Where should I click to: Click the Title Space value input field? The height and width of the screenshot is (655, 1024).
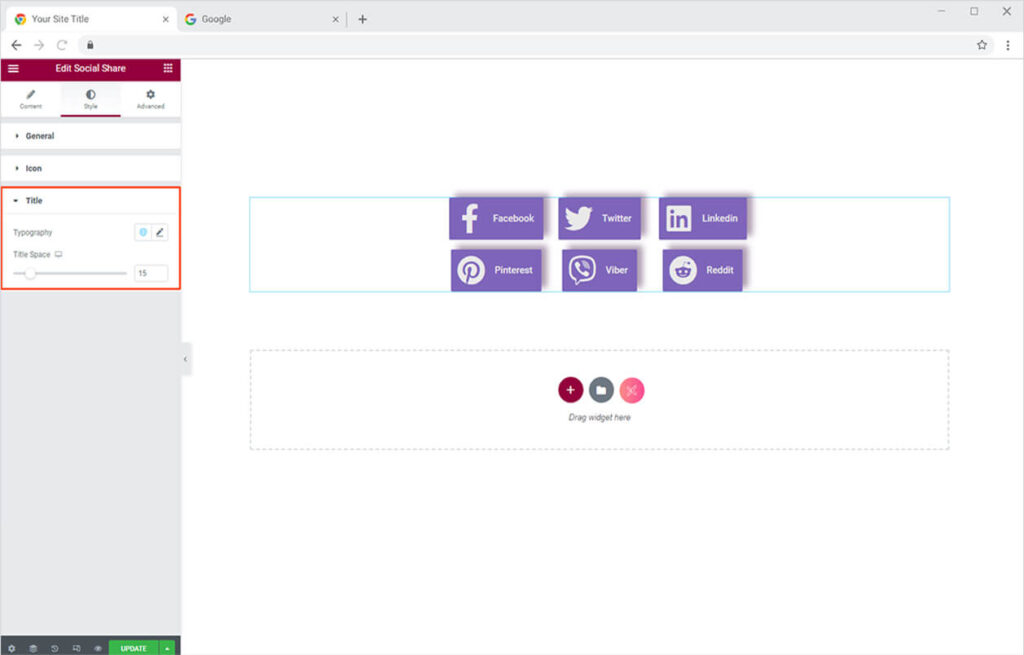(x=151, y=273)
